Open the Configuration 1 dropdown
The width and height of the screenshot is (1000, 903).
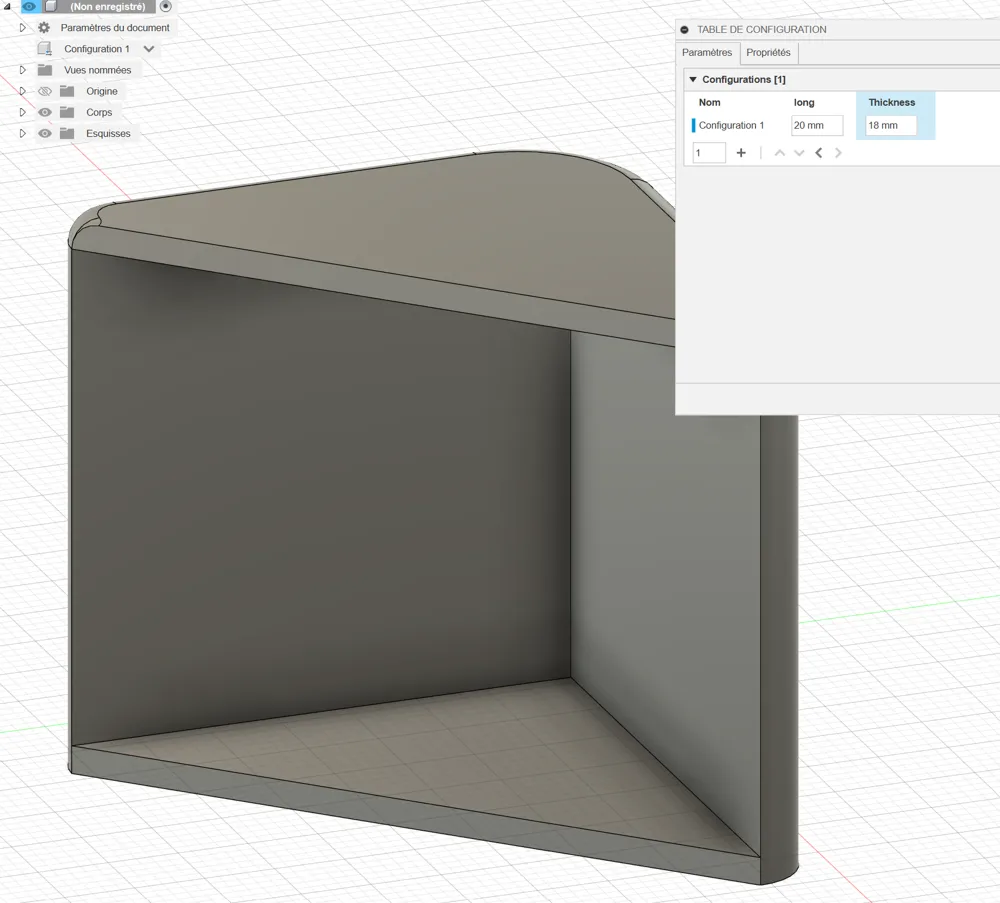148,48
